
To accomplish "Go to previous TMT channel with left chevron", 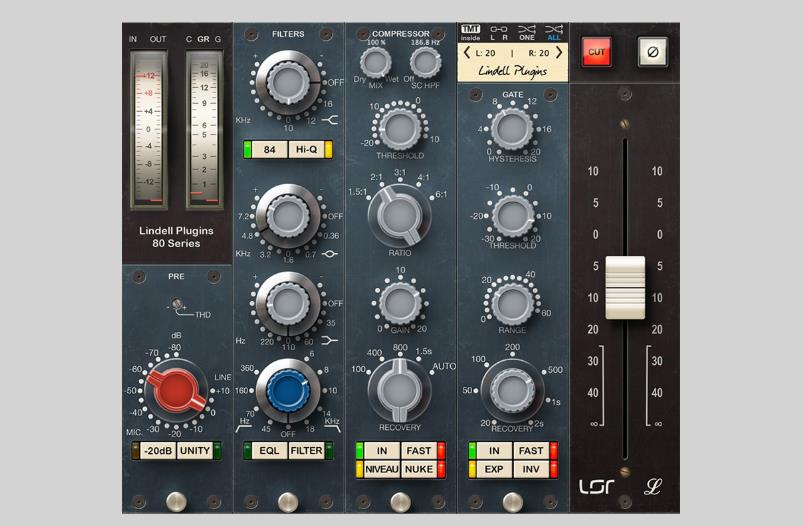I will pyautogui.click(x=466, y=52).
